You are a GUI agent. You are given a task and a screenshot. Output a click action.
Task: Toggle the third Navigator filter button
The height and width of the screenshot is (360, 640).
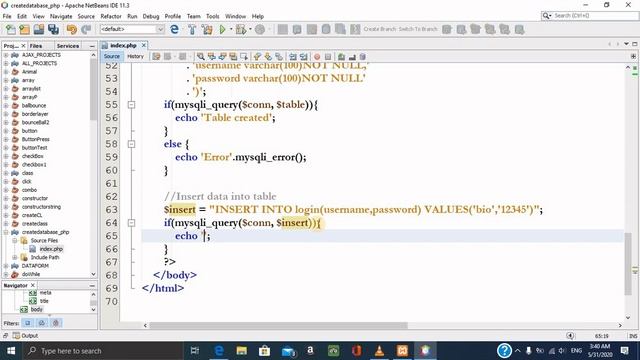(x=56, y=323)
